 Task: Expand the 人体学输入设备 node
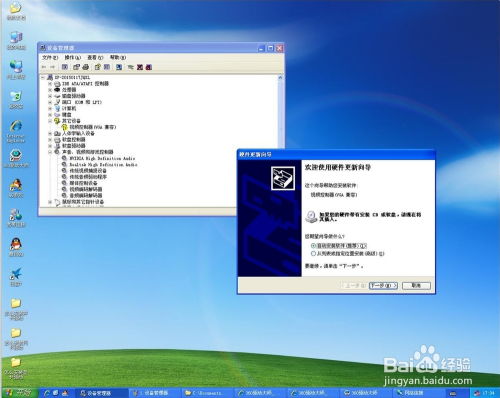coord(50,133)
